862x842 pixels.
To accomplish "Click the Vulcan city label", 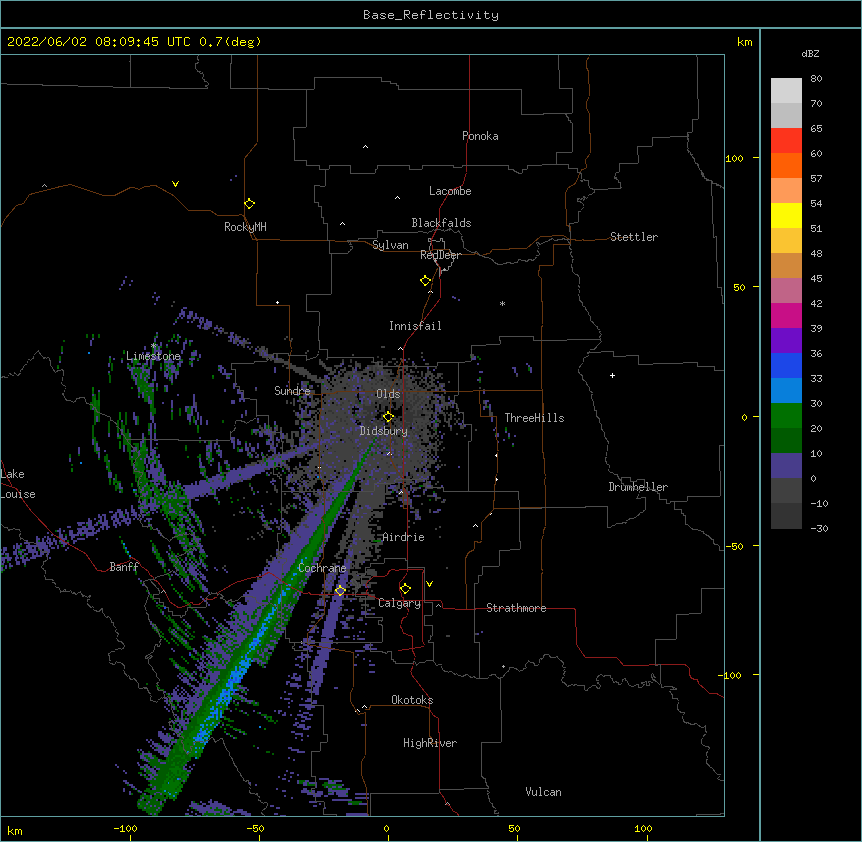I will coord(543,792).
